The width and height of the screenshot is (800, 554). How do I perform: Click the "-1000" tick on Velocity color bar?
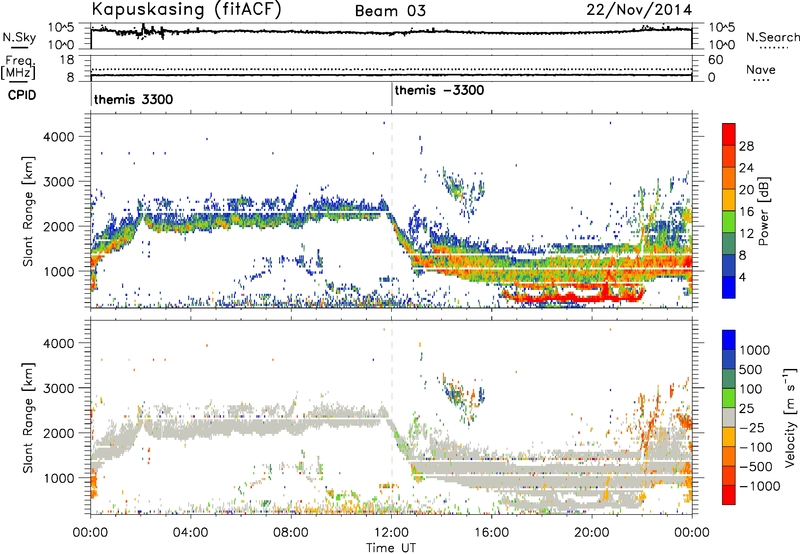(759, 486)
